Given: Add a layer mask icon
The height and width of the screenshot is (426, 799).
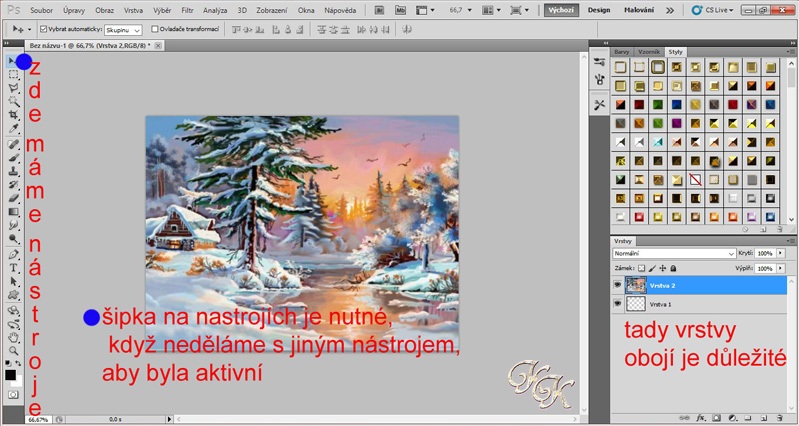Looking at the screenshot, I should [x=716, y=418].
